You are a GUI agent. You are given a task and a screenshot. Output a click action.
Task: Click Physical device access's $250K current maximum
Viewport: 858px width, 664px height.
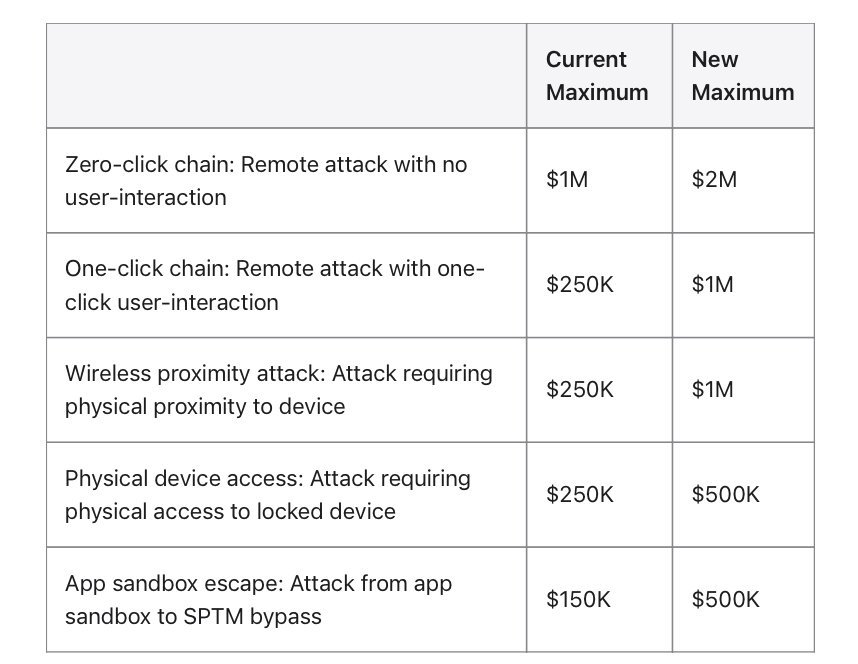[580, 495]
